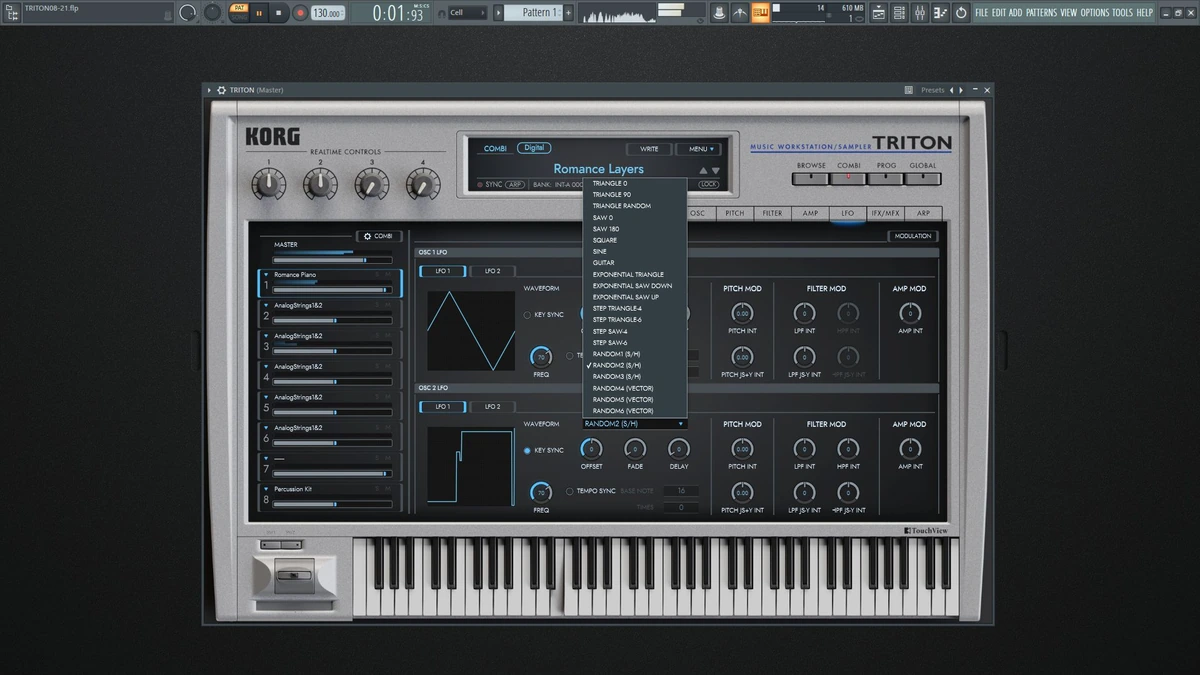
Task: Select the next preset arrow
Action: 959,90
